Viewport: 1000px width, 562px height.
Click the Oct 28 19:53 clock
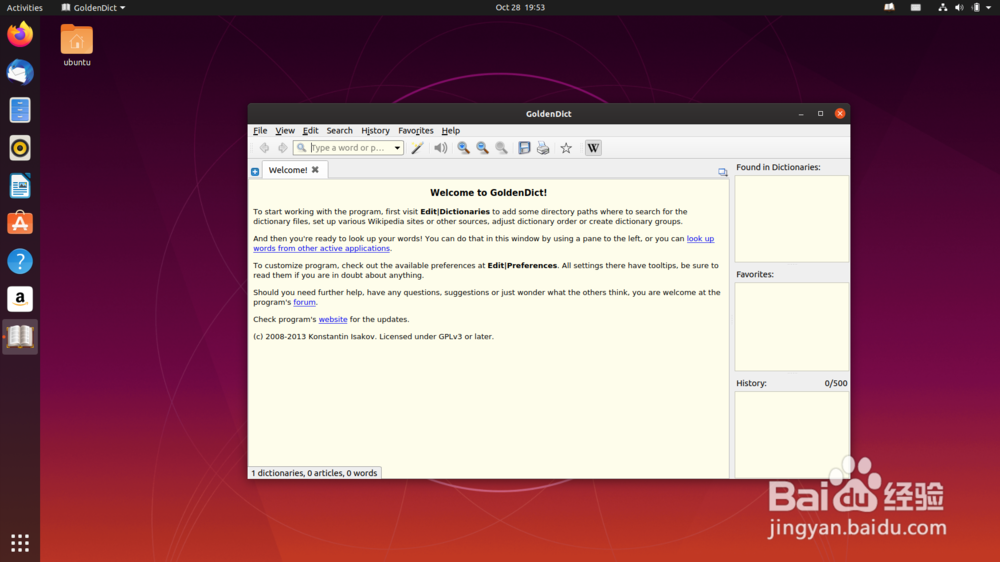pos(520,8)
